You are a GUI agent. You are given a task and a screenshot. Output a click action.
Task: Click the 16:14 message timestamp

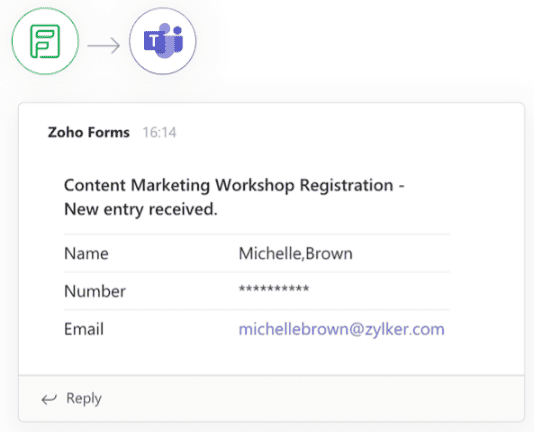click(159, 133)
